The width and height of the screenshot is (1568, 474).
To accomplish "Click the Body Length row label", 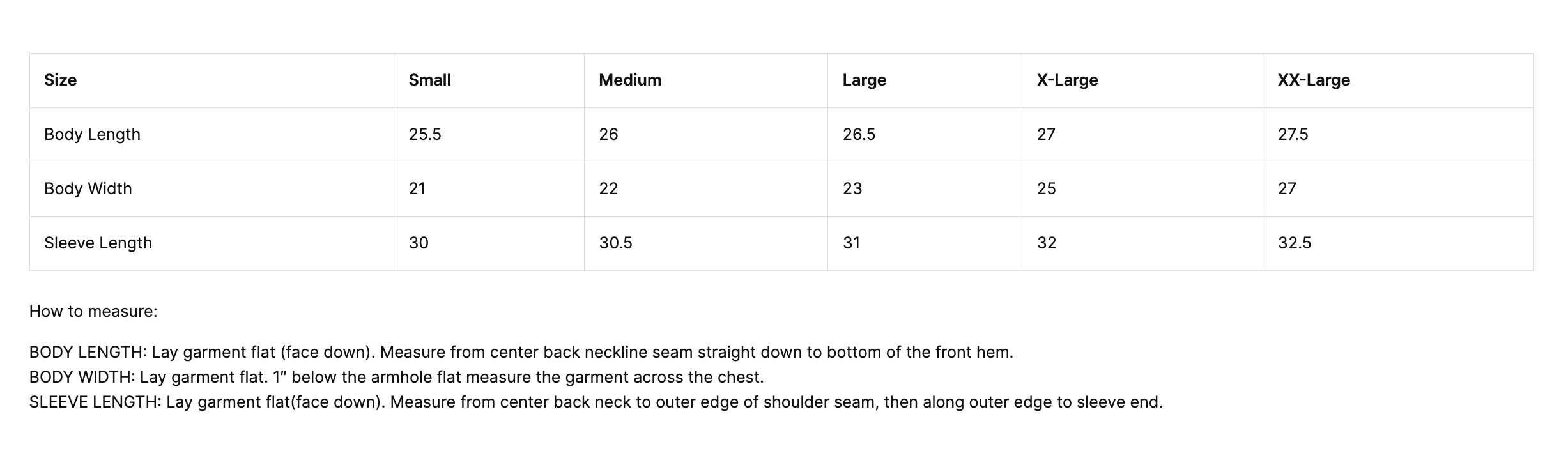I will tap(92, 135).
